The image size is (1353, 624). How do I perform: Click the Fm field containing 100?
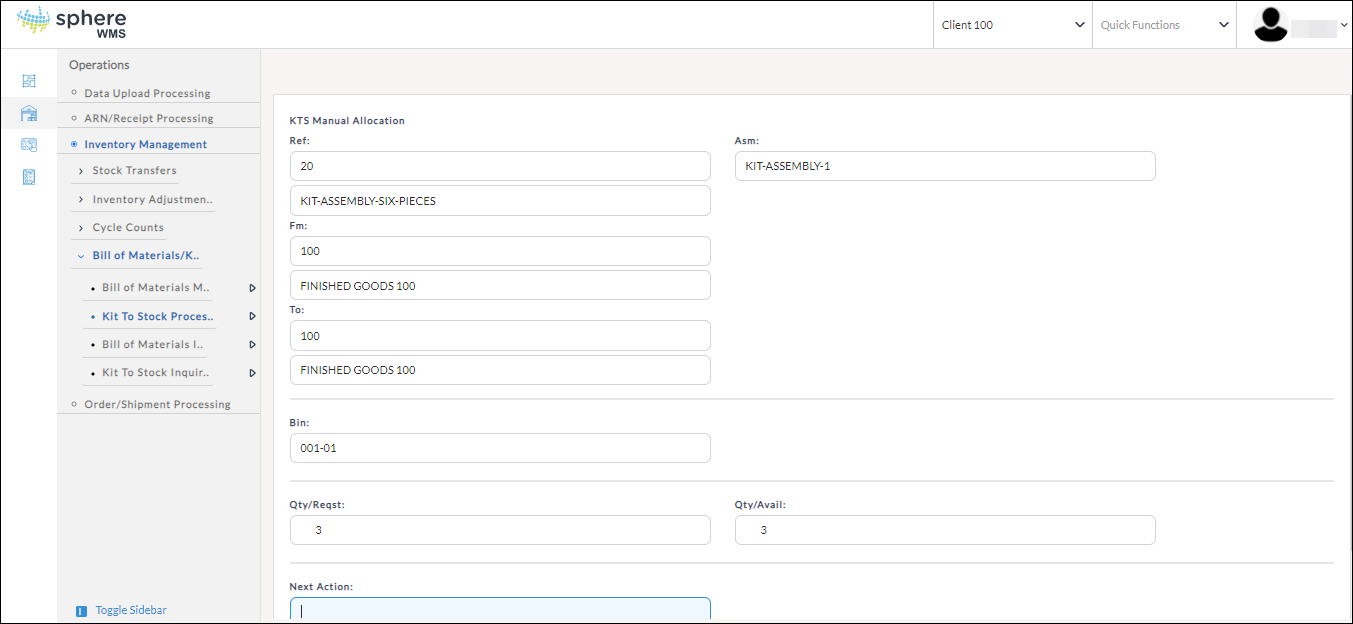tap(500, 251)
